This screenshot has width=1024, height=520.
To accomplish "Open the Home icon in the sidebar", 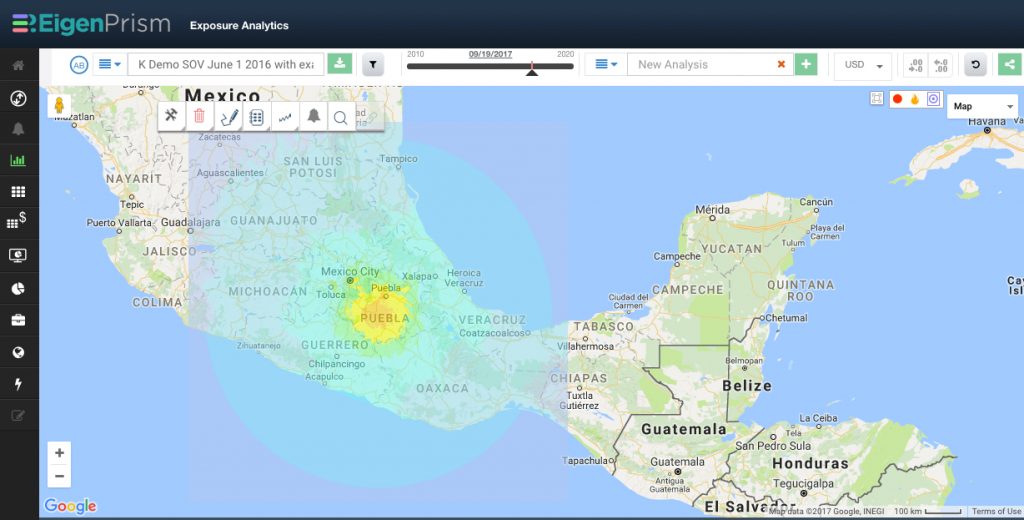I will (18, 65).
